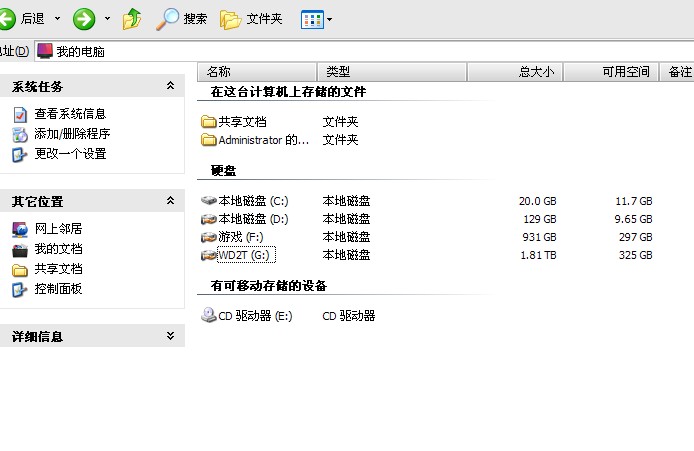This screenshot has height=451, width=694.
Task: Click 更改一个设置 link
Action: pyautogui.click(x=70, y=154)
